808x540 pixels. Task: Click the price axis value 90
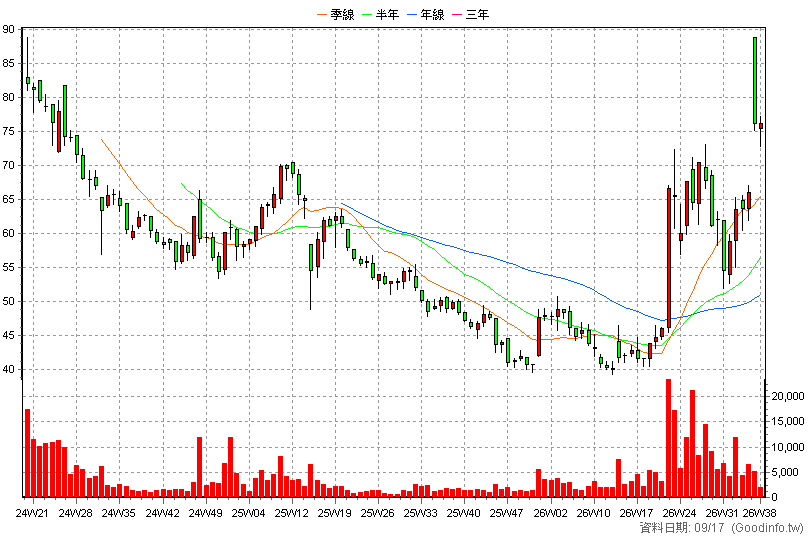[8, 30]
